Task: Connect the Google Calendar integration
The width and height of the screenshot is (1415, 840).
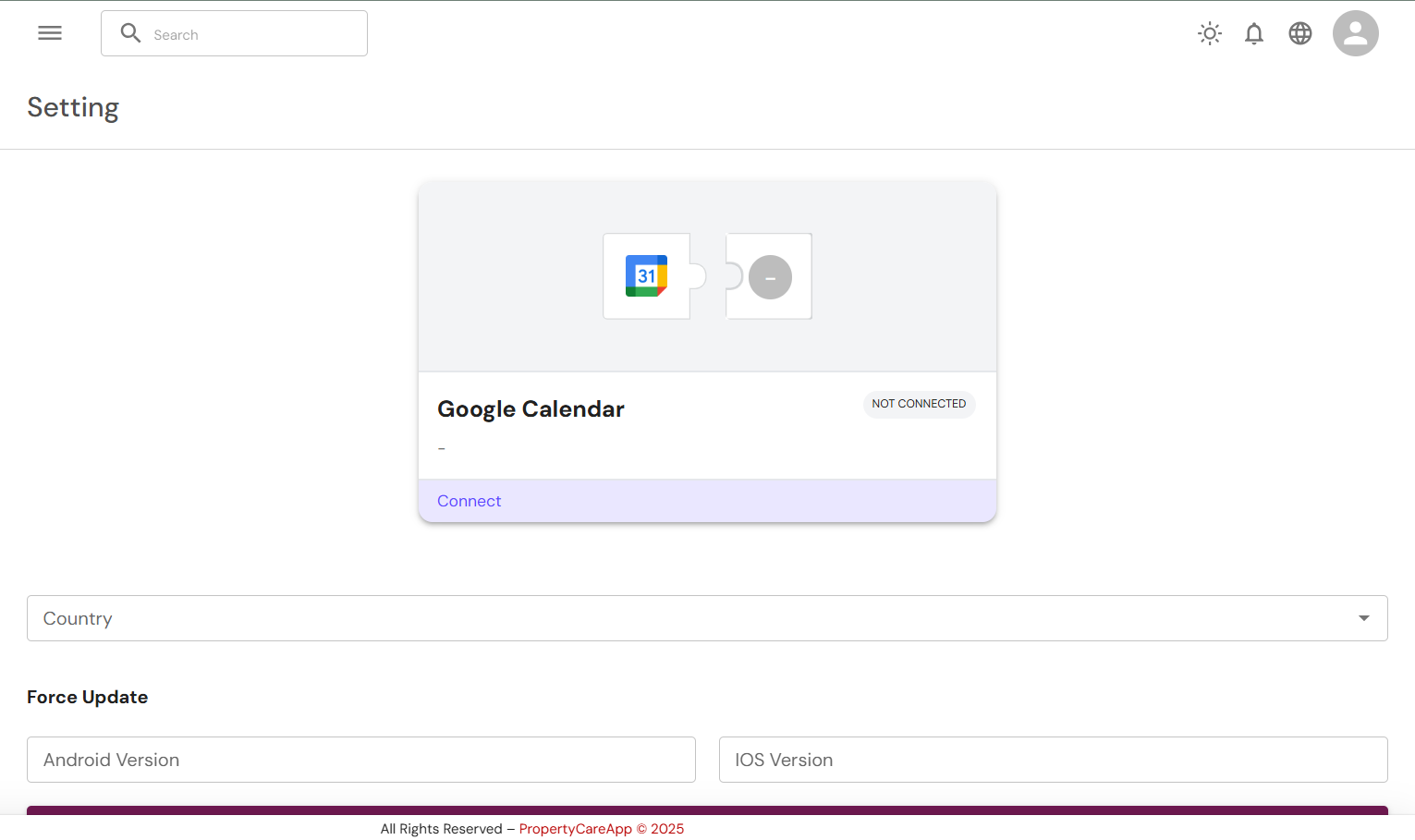Action: coord(470,501)
